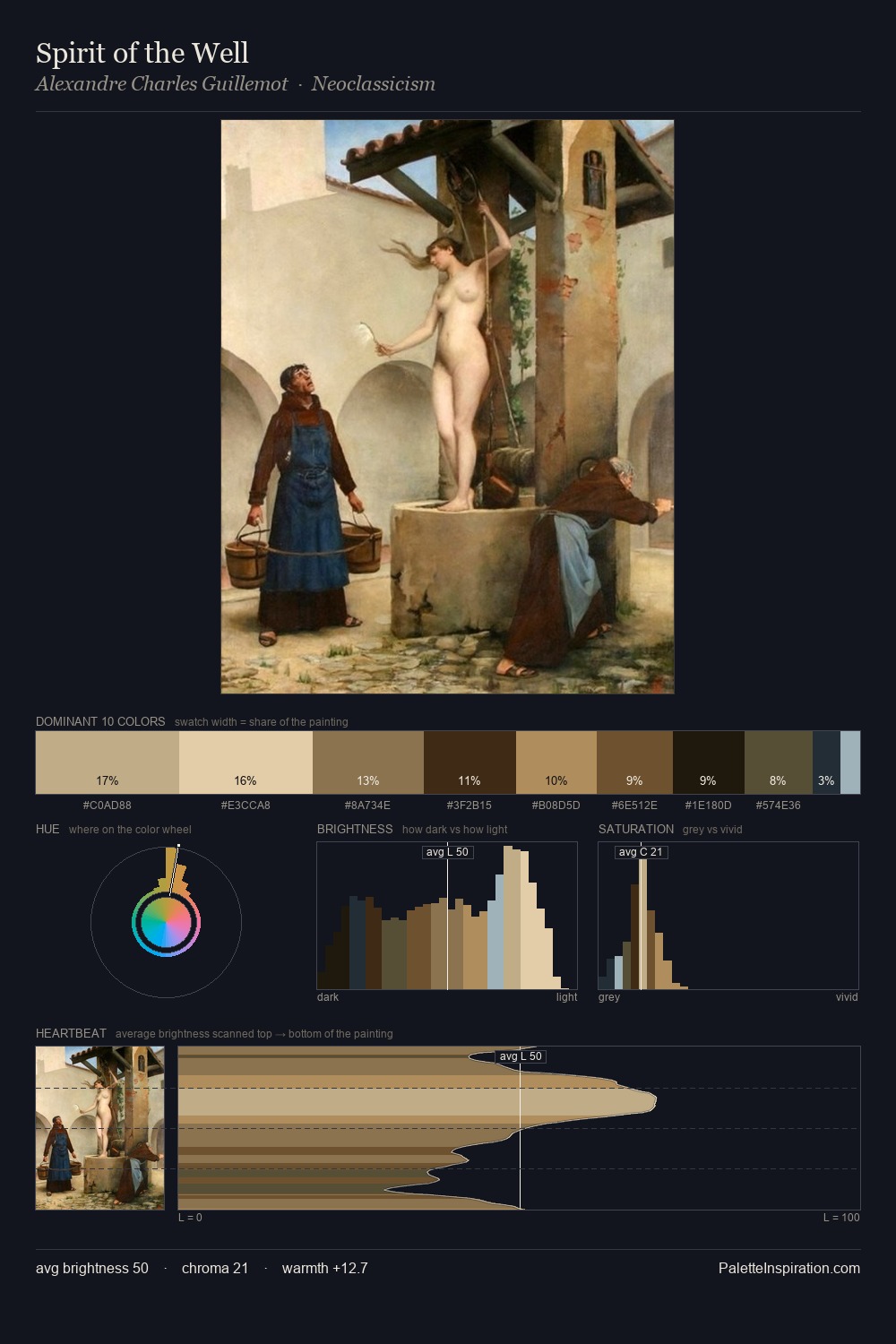This screenshot has height=1344, width=896.
Task: Click the hex code #C0AD88
Action: click(108, 805)
